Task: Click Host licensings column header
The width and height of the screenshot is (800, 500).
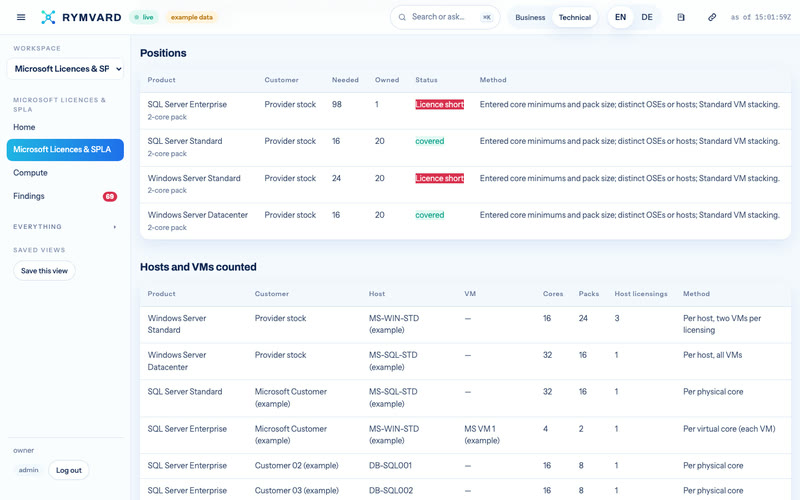Action: tap(641, 294)
